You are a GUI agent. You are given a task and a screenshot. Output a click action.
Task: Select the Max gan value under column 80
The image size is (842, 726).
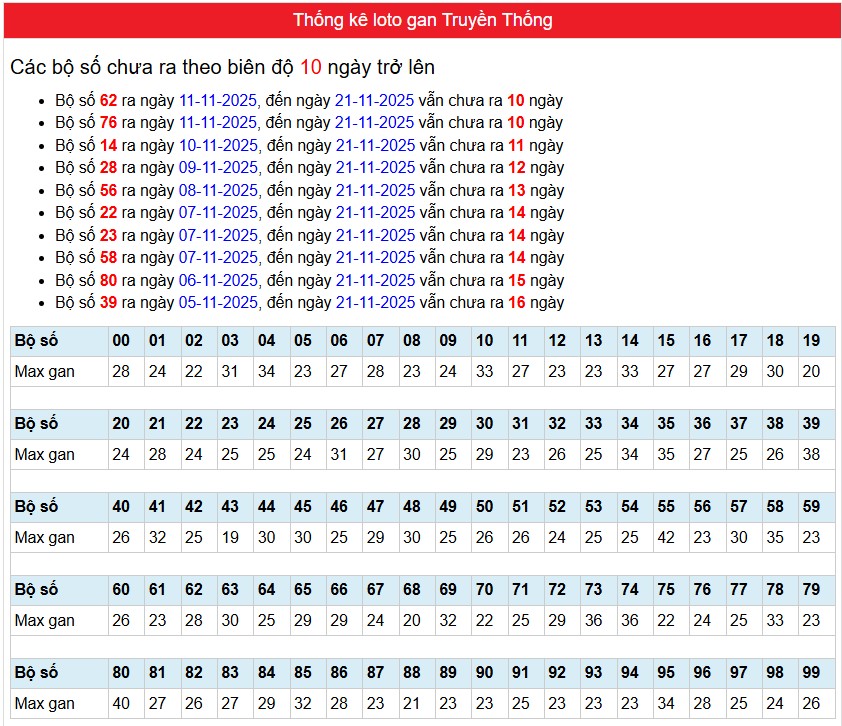click(x=121, y=703)
